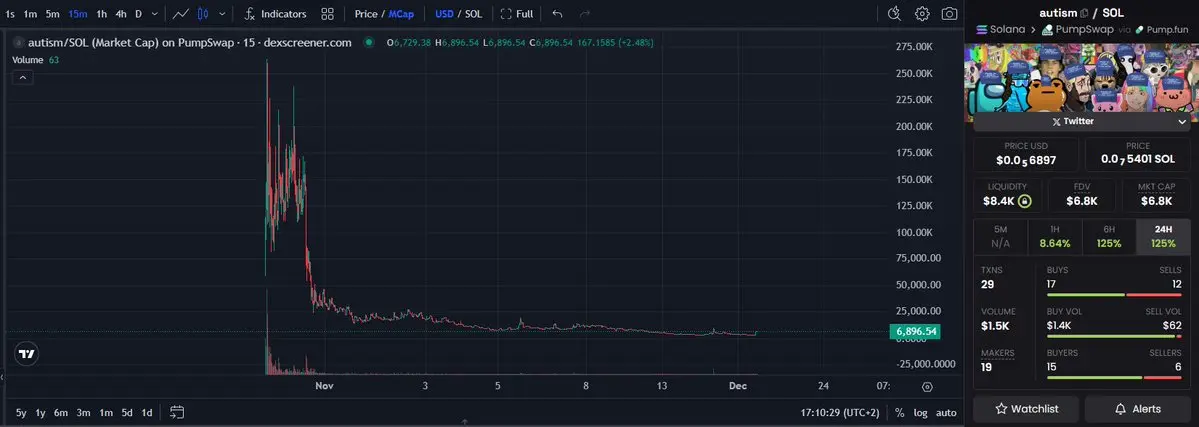
Task: Switch stats to the 24H tab
Action: (x=1163, y=236)
